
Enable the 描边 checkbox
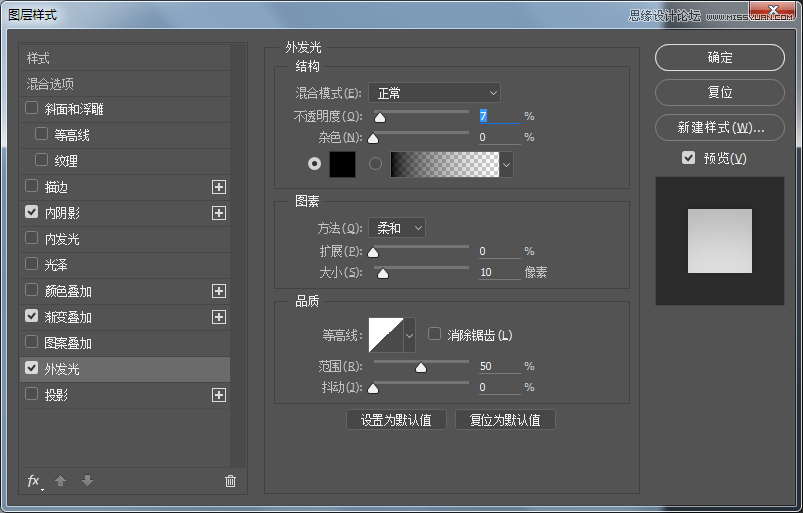(x=32, y=186)
